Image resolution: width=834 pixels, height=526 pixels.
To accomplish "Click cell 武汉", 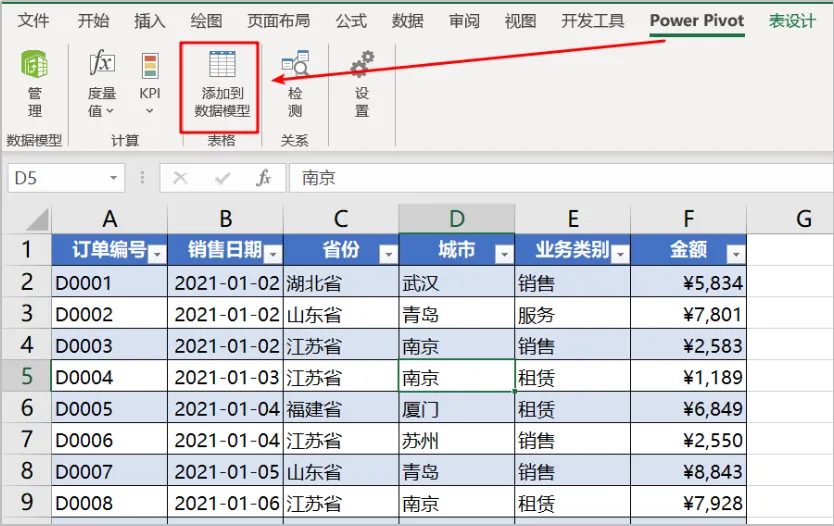I will 457,282.
